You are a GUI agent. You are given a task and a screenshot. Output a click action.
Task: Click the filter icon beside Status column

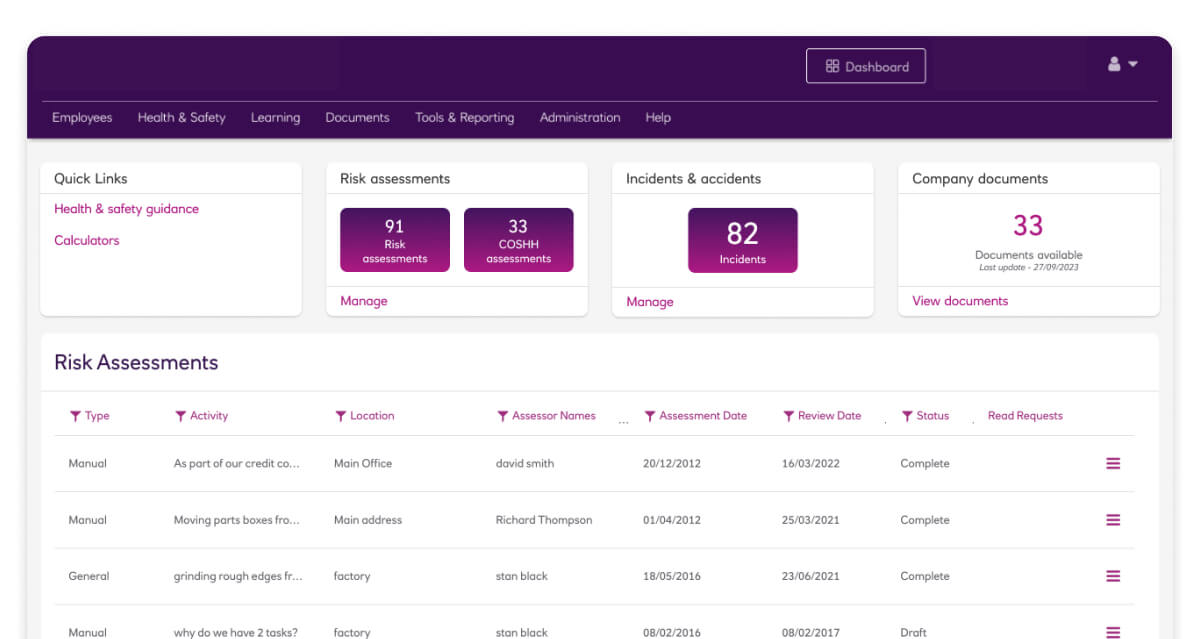coord(907,416)
